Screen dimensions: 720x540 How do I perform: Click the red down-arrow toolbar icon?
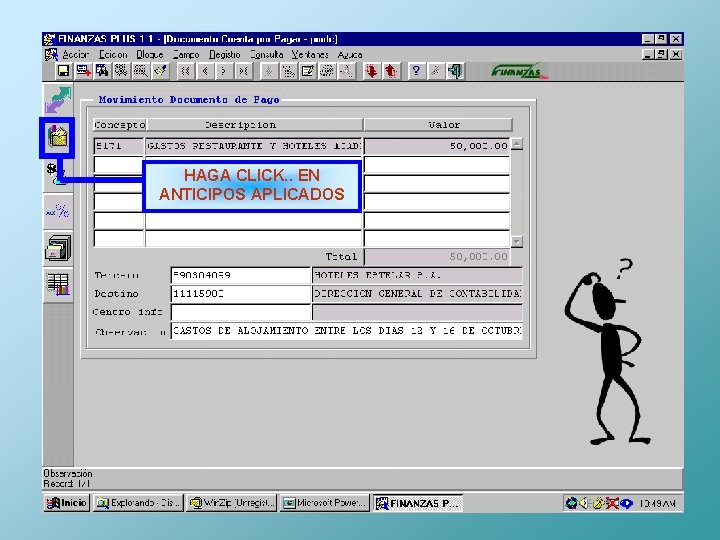pos(371,71)
